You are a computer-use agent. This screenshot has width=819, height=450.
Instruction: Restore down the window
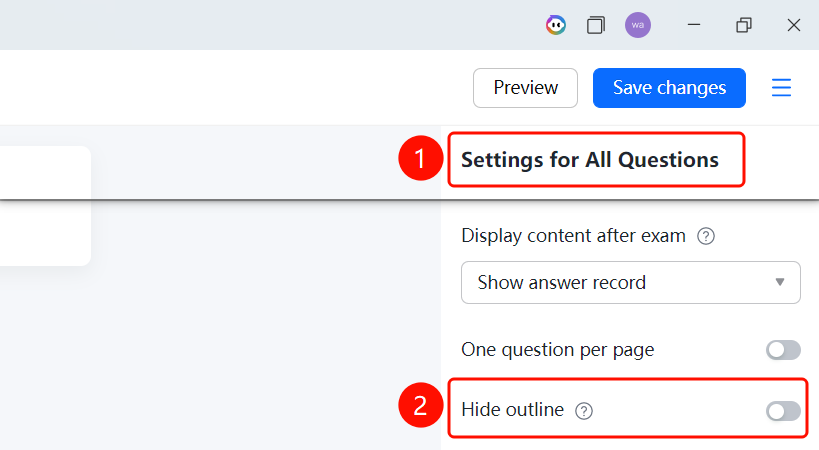pyautogui.click(x=744, y=25)
